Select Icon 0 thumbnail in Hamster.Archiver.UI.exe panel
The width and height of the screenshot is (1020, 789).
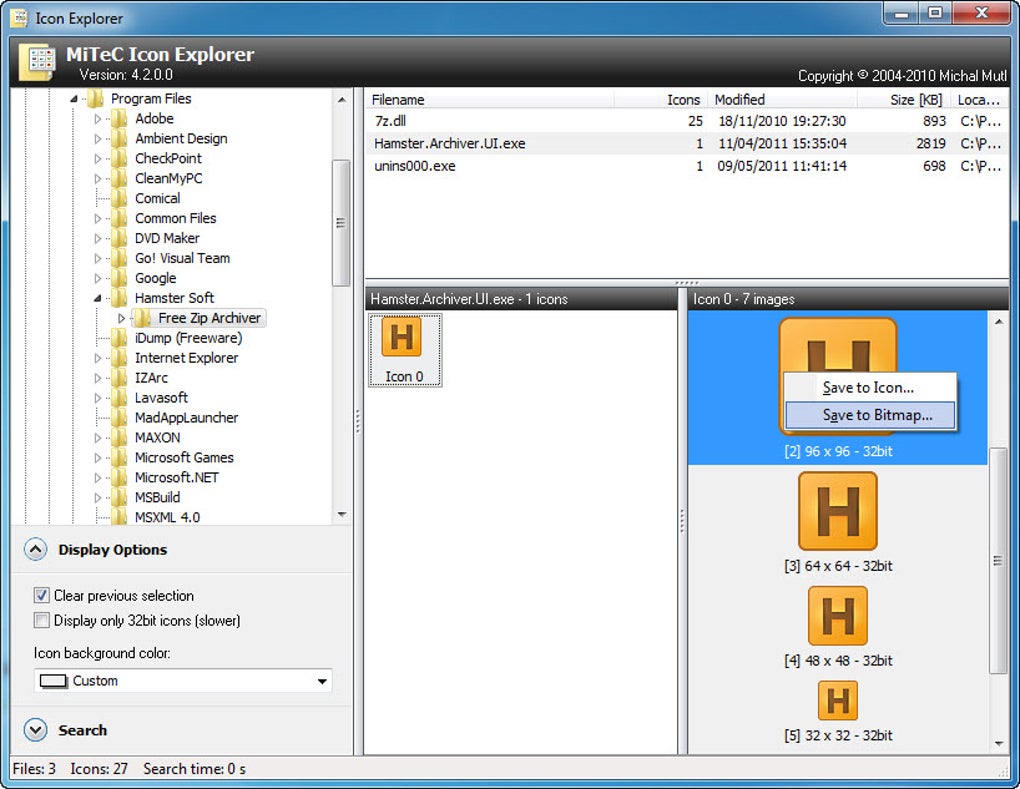405,350
